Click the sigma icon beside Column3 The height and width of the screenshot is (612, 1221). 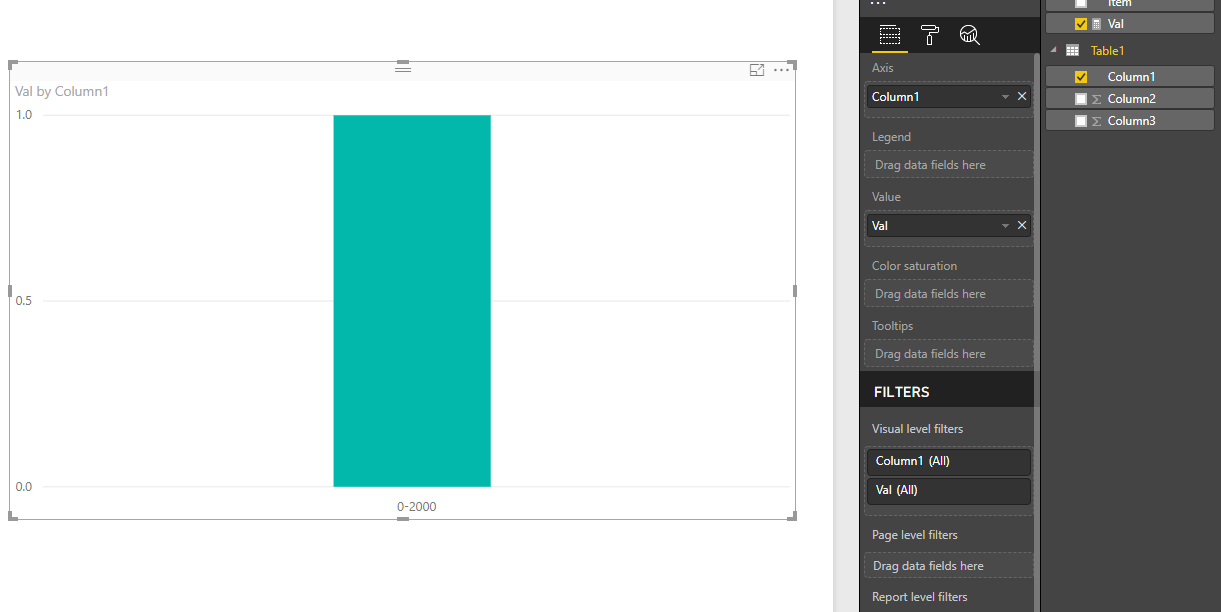pyautogui.click(x=1096, y=121)
